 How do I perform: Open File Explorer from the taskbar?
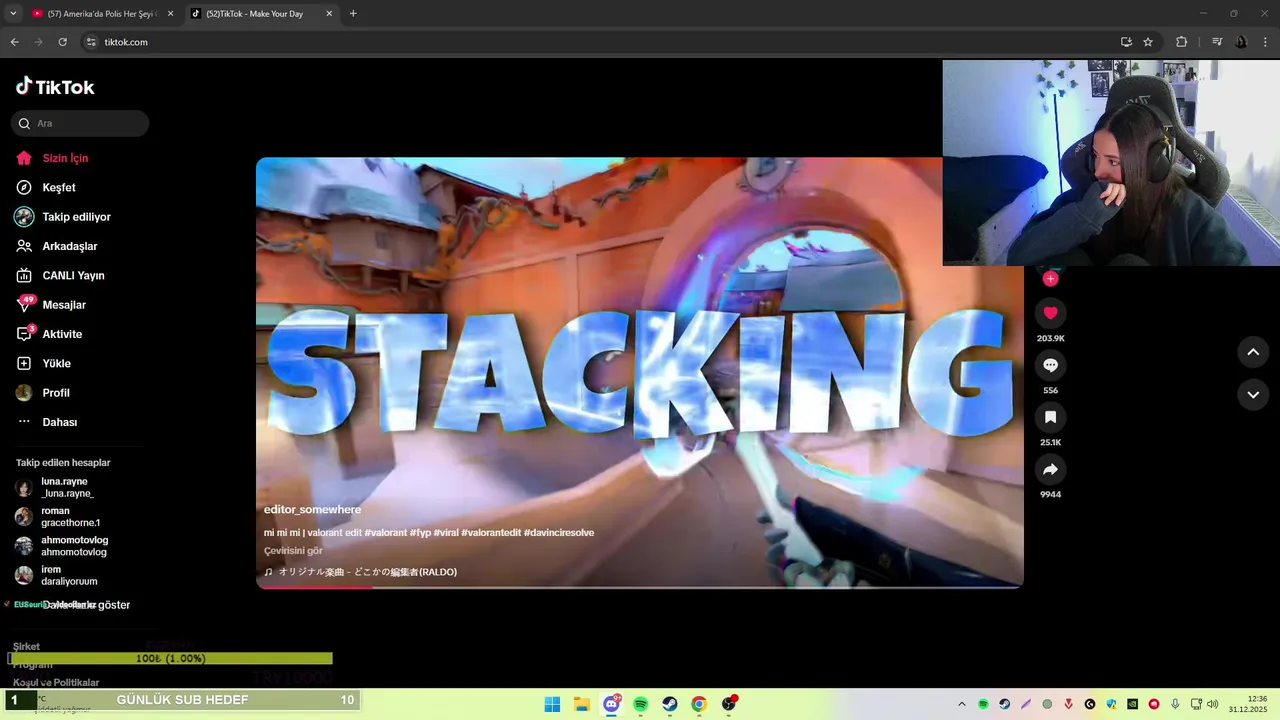[582, 704]
